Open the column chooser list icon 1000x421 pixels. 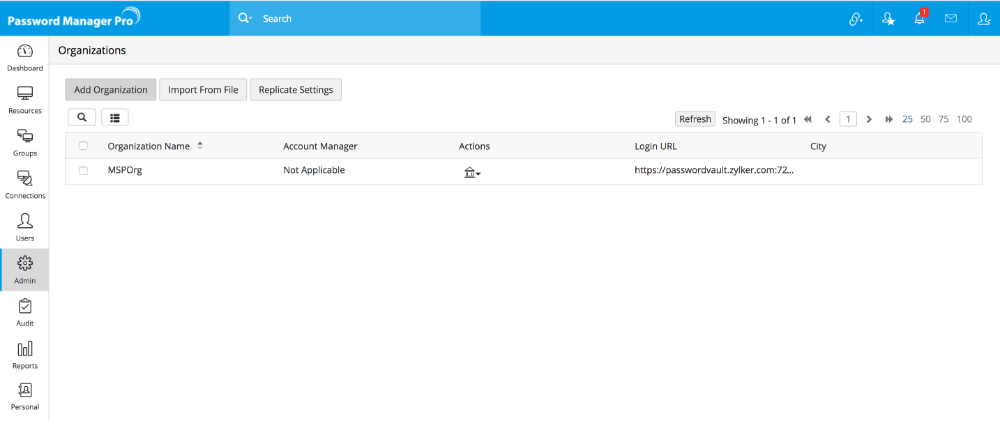point(115,117)
